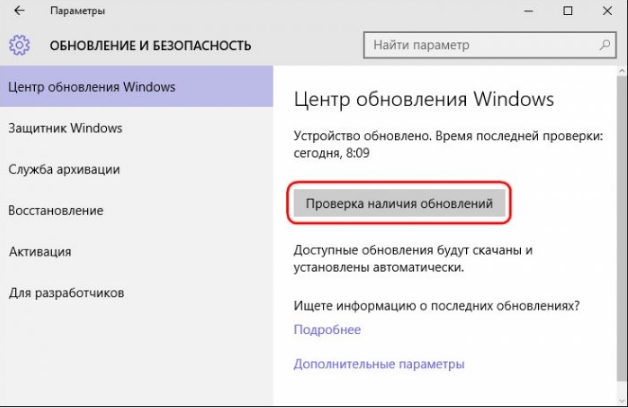
Task: Select Центр обновления Windows in the sidebar
Action: (x=91, y=87)
